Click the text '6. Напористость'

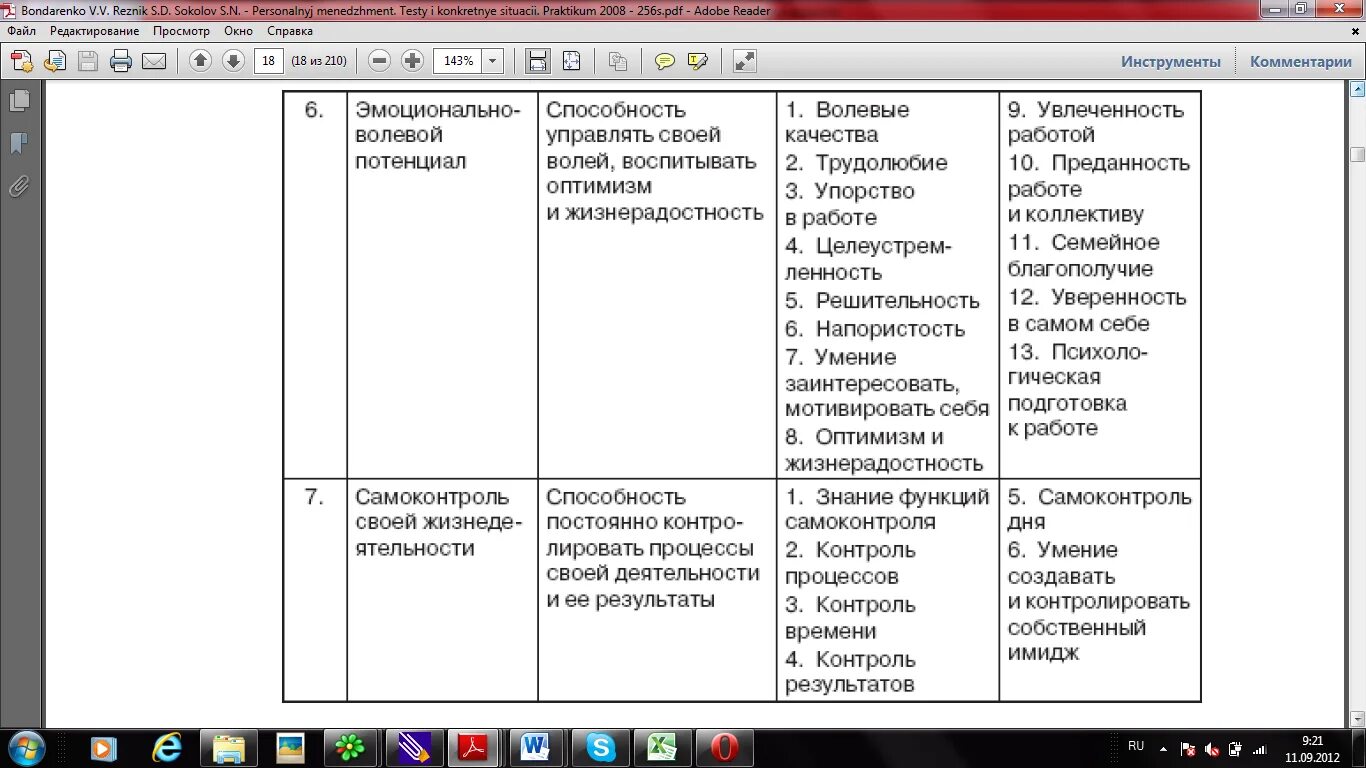(875, 328)
